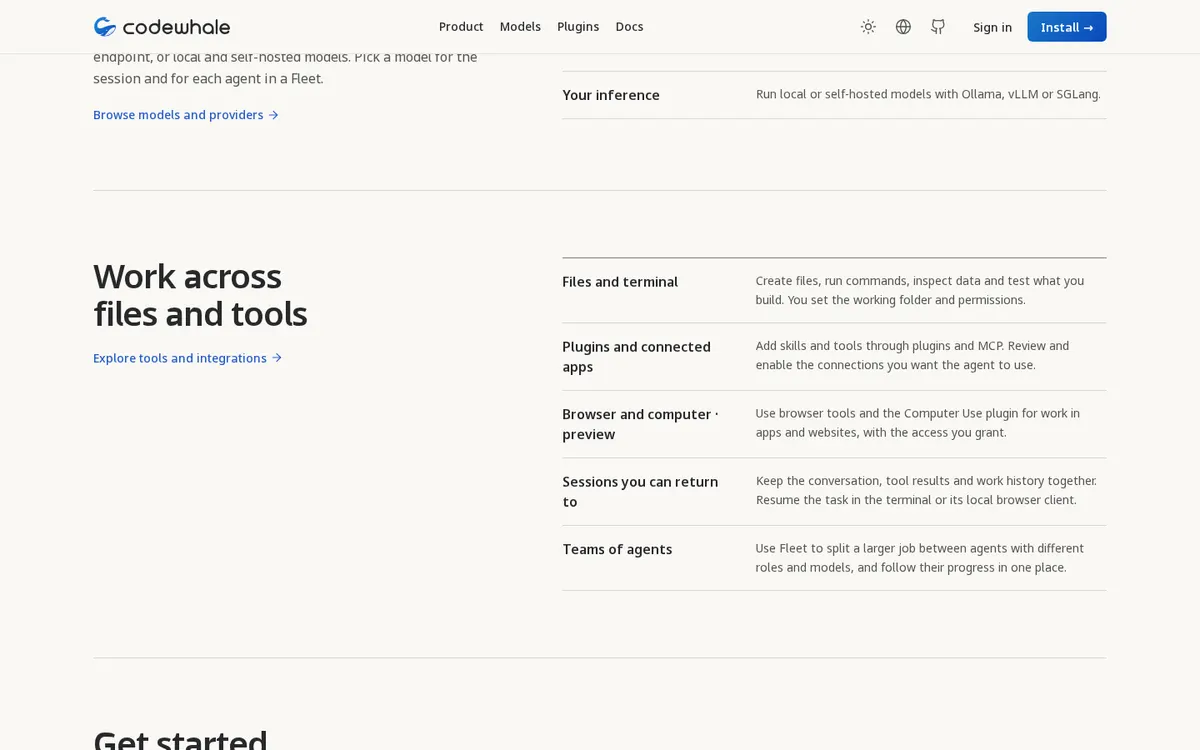Click the blue Install button
This screenshot has width=1200, height=750.
1067,27
